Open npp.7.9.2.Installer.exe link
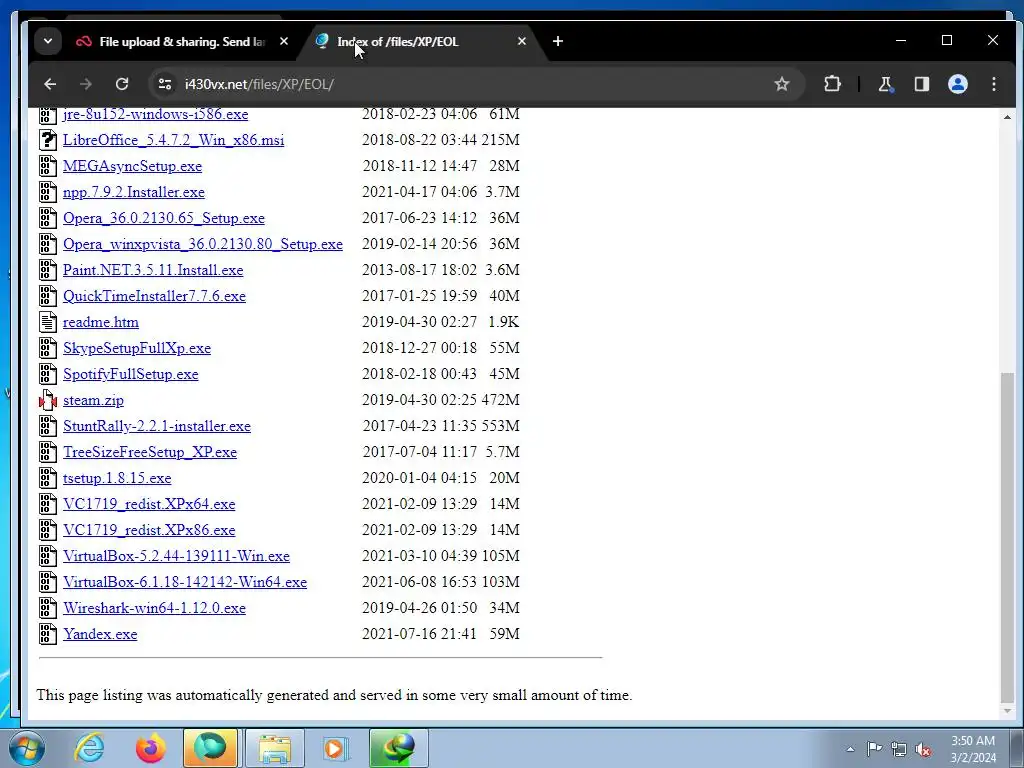 (x=133, y=192)
